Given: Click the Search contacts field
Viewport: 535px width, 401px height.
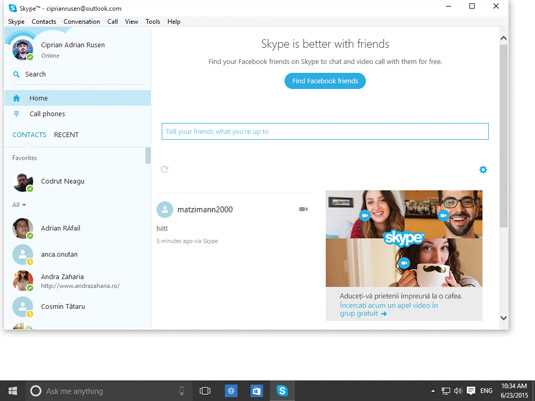Looking at the screenshot, I should click(77, 74).
